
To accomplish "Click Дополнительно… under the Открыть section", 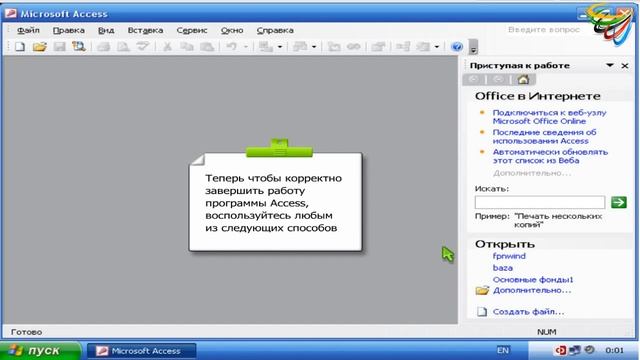I will click(x=532, y=290).
